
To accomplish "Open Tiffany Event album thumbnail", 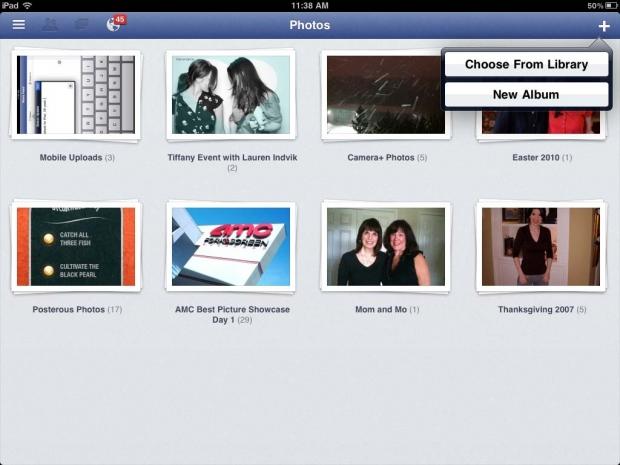I will [x=231, y=95].
